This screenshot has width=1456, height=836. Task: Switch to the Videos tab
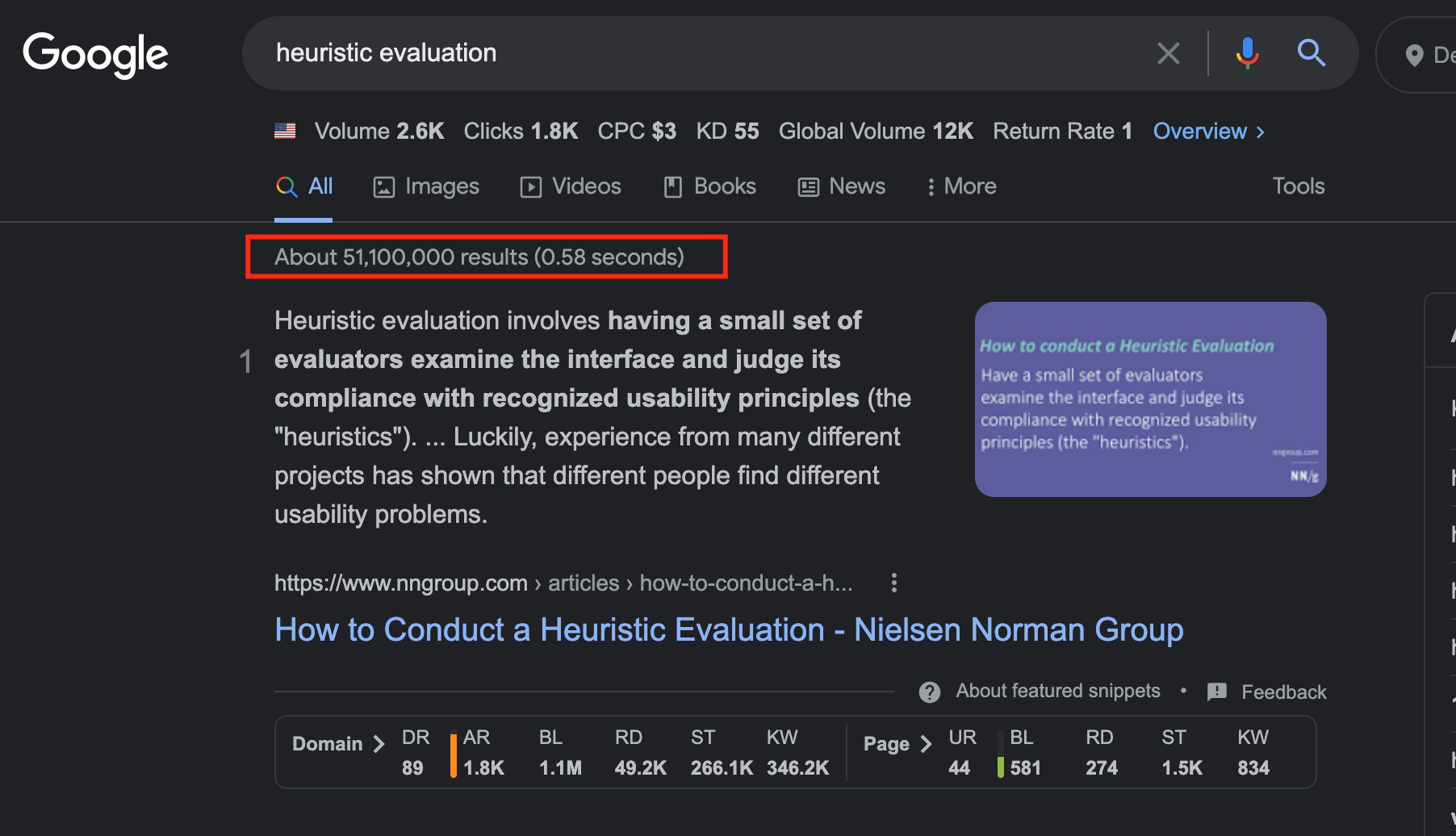coord(571,186)
